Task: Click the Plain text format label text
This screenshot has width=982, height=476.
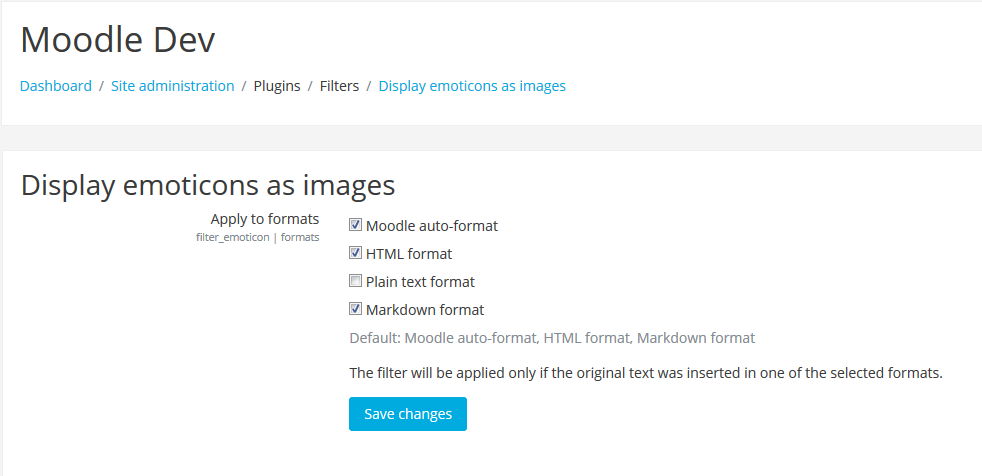Action: [420, 282]
